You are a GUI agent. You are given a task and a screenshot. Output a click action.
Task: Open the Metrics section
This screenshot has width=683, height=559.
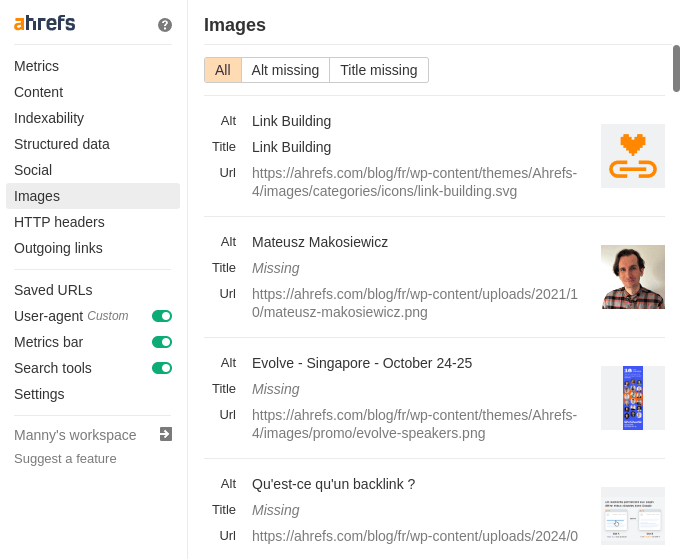[36, 66]
